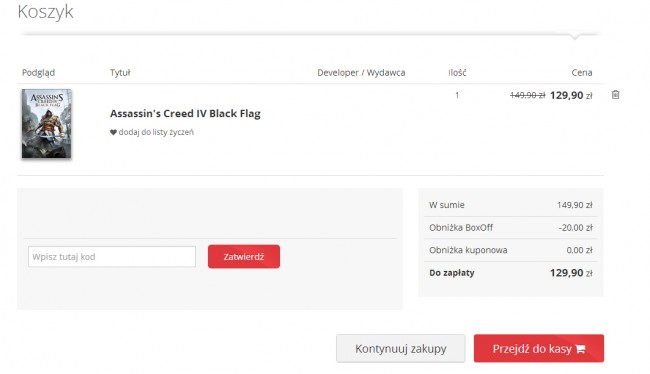The width and height of the screenshot is (650, 374).
Task: Proceed with 'Przejdź do kasy' button
Action: click(x=539, y=349)
